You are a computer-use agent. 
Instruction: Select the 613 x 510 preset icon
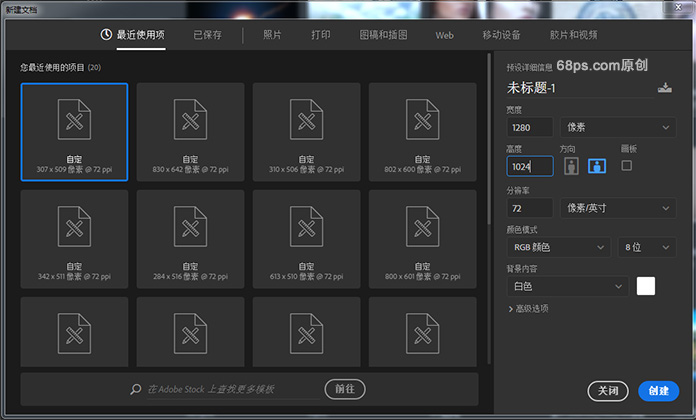[306, 229]
